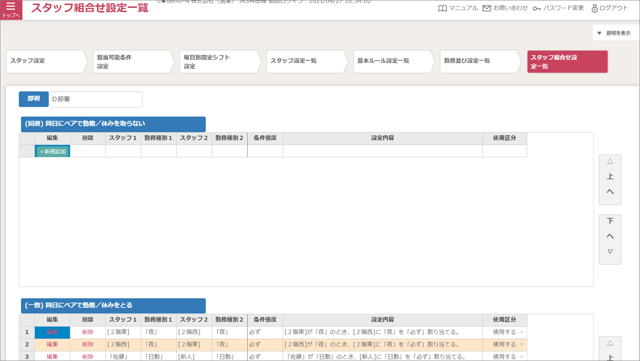Click the password change key icon

point(536,8)
